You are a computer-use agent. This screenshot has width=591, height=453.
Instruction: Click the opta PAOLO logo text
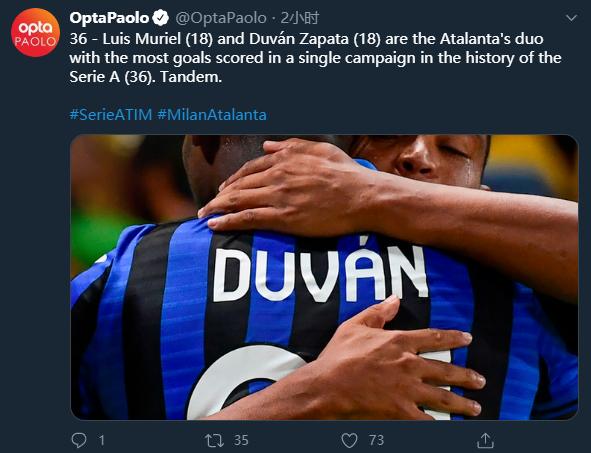[x=35, y=33]
